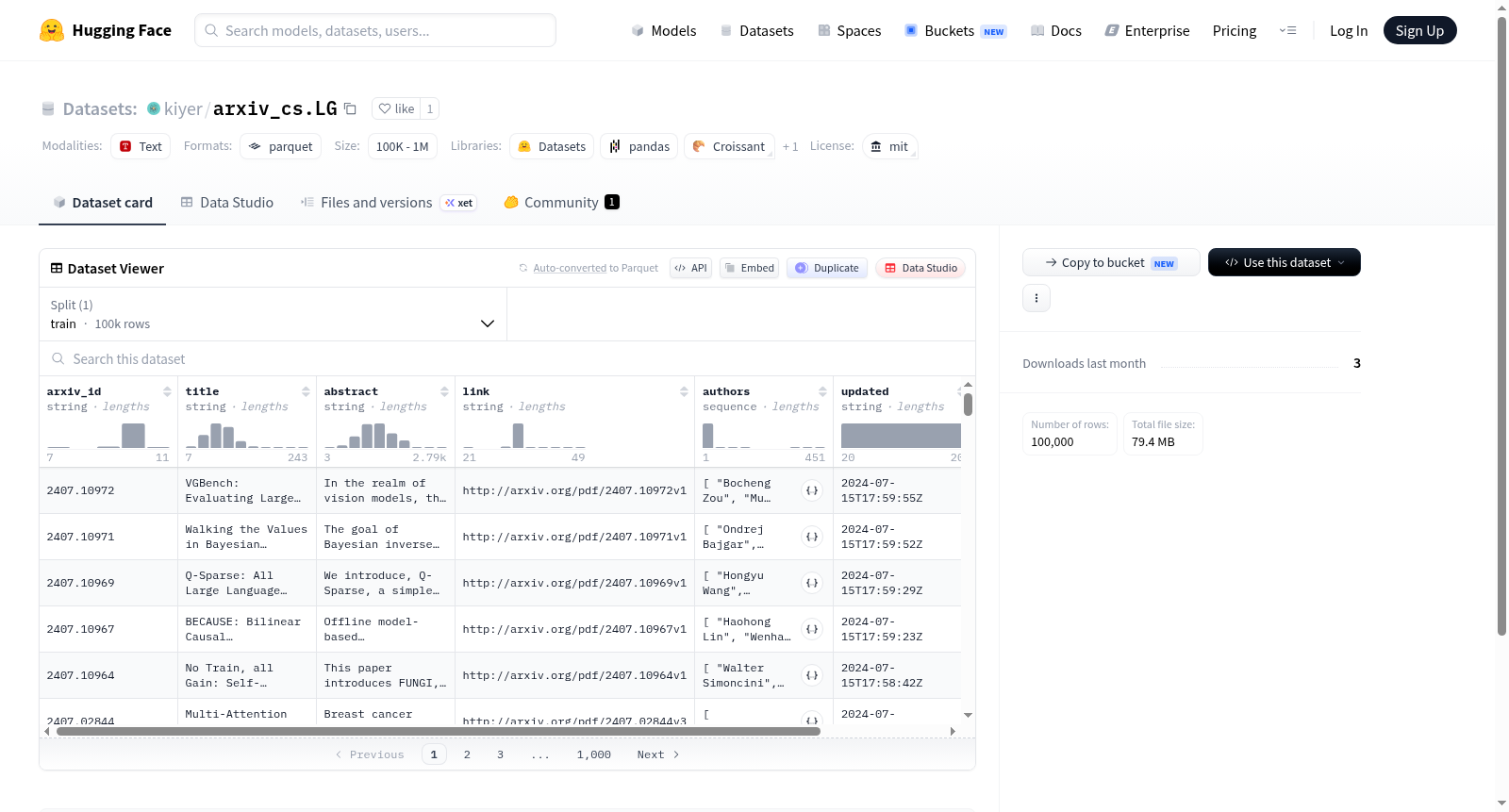Open the Hugging Face logo home link
Screen dimensions: 1509x812
[106, 30]
